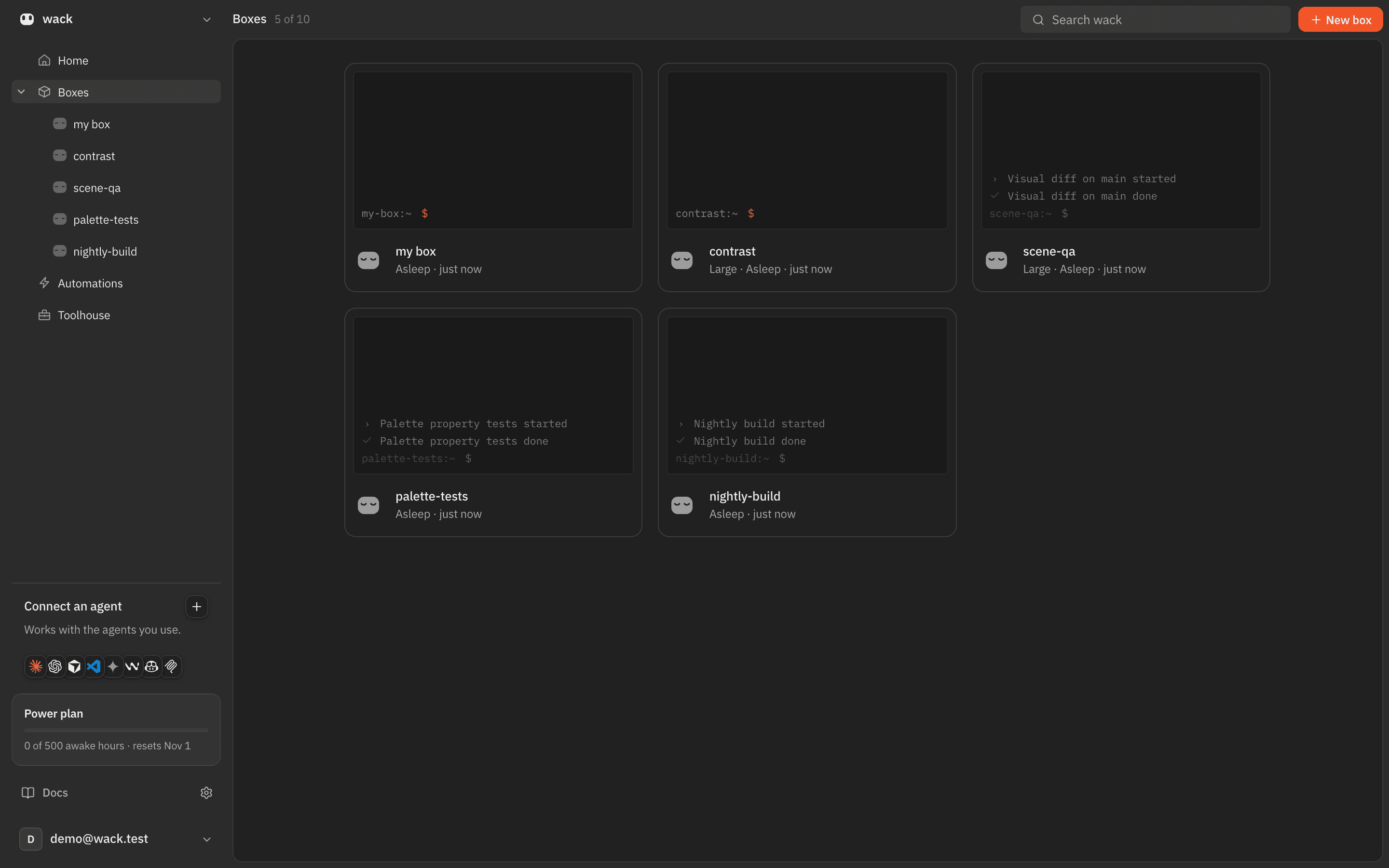Viewport: 1389px width, 868px height.
Task: Click the scene-qa card title
Action: pyautogui.click(x=1049, y=251)
